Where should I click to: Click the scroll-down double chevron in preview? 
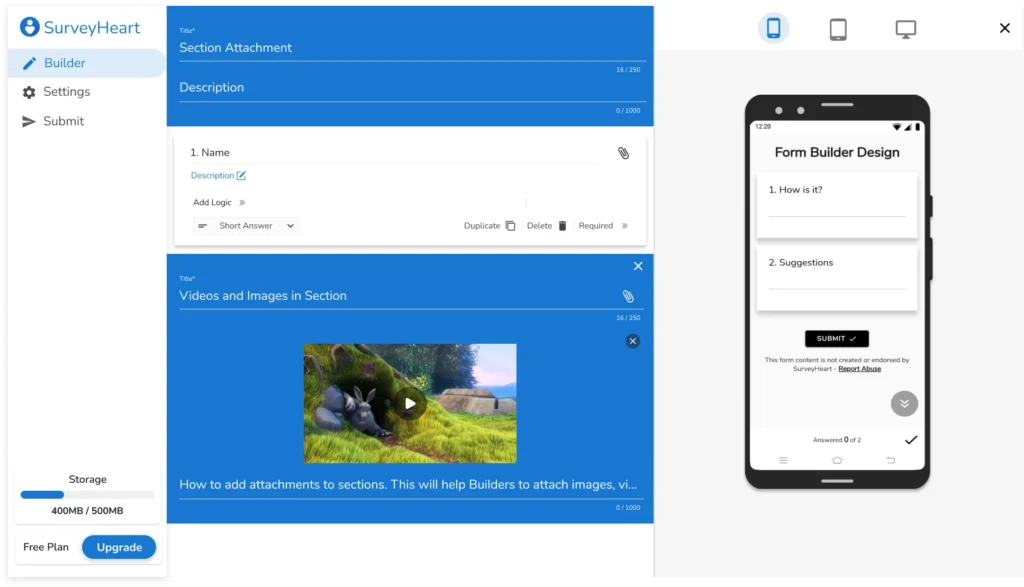(x=904, y=403)
